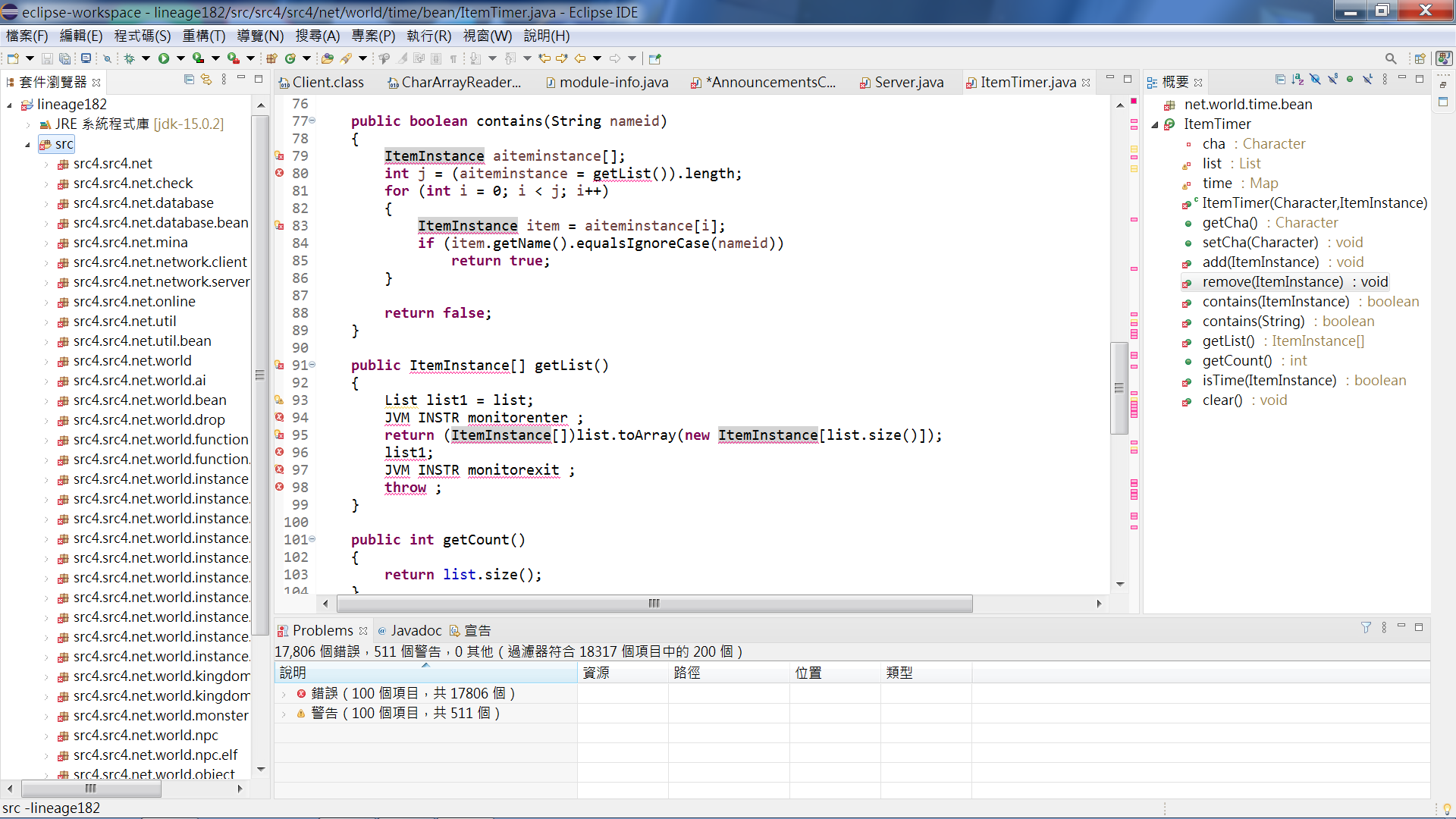Toggle Hide Static Members in Outline

click(x=1332, y=80)
